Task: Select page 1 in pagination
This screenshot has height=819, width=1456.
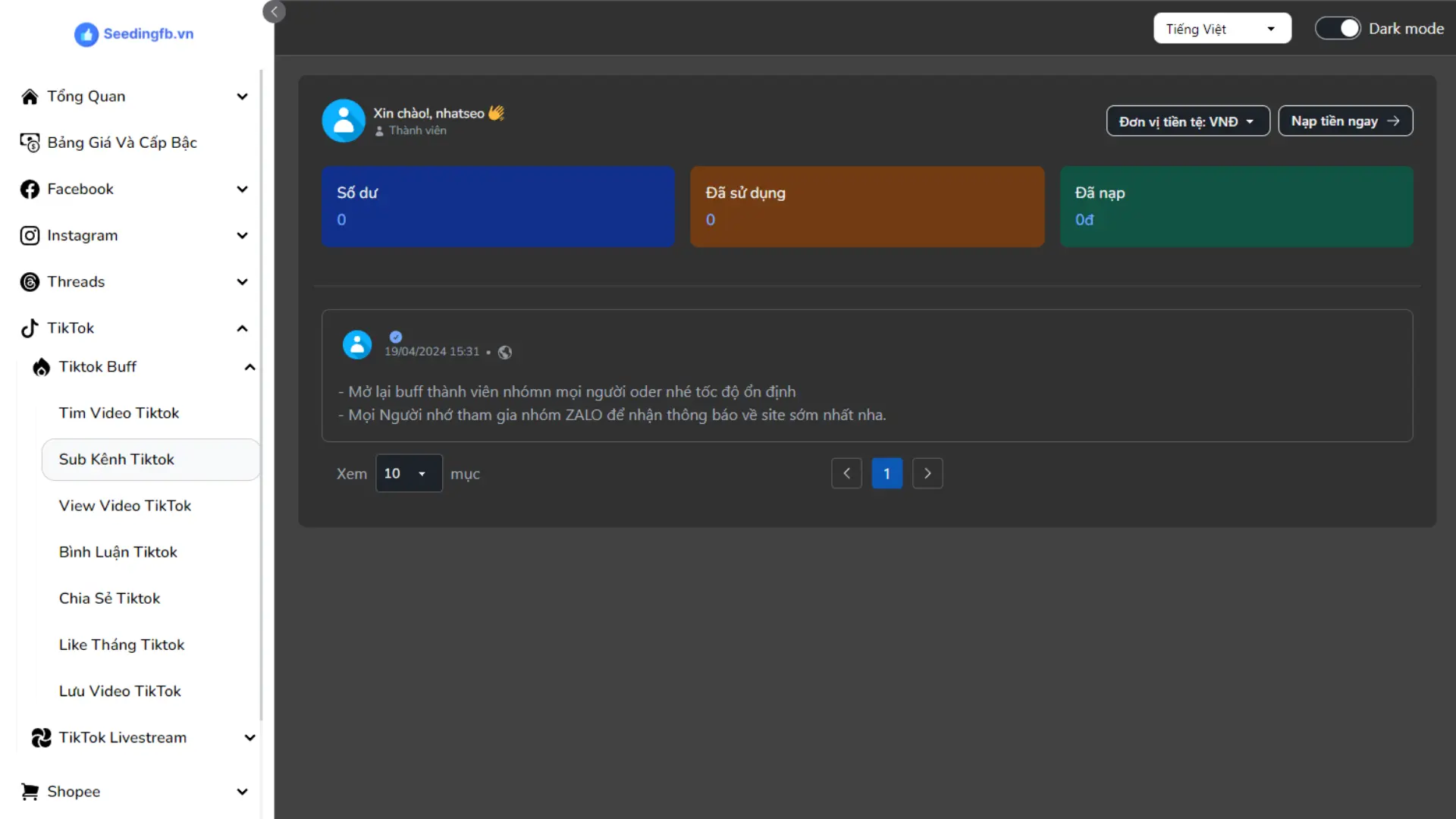Action: 886,473
